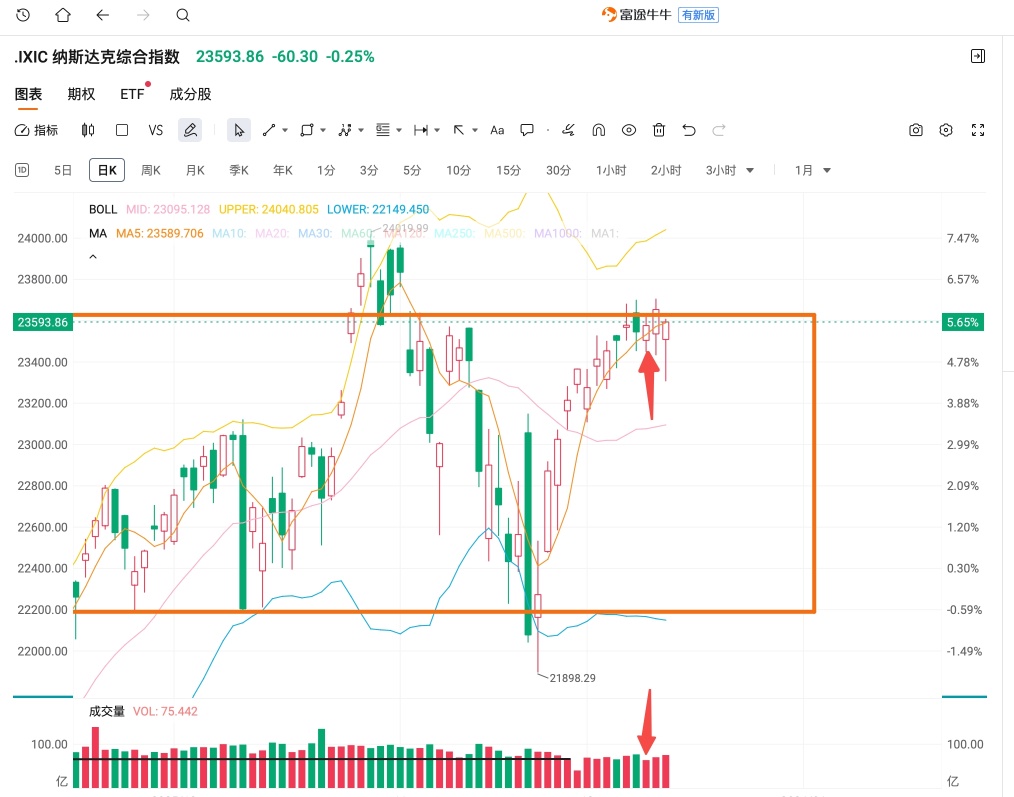Toggle the magnet snap mode
The height and width of the screenshot is (797, 1014).
(x=599, y=130)
